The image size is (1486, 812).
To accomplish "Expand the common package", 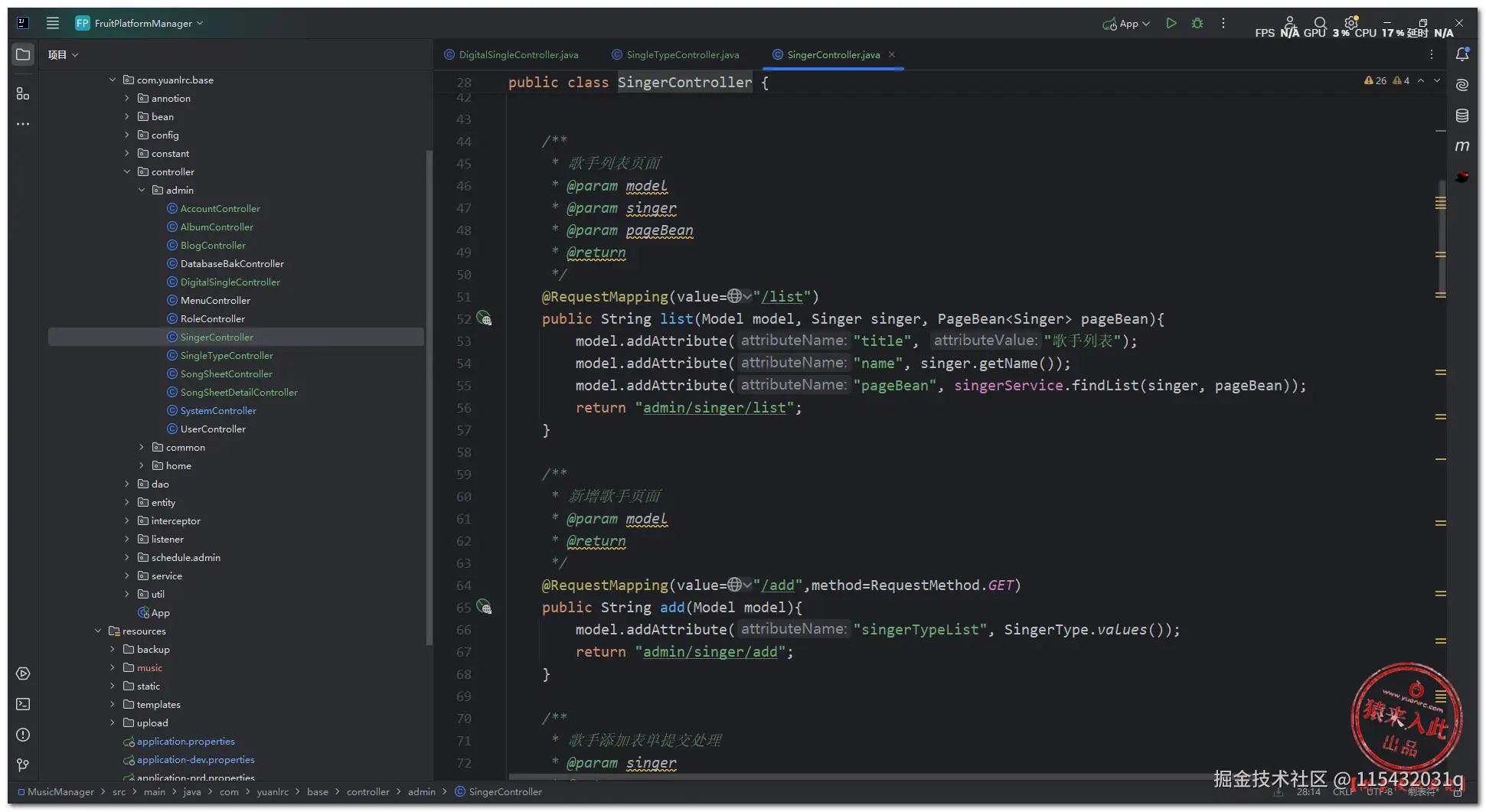I will pos(142,447).
